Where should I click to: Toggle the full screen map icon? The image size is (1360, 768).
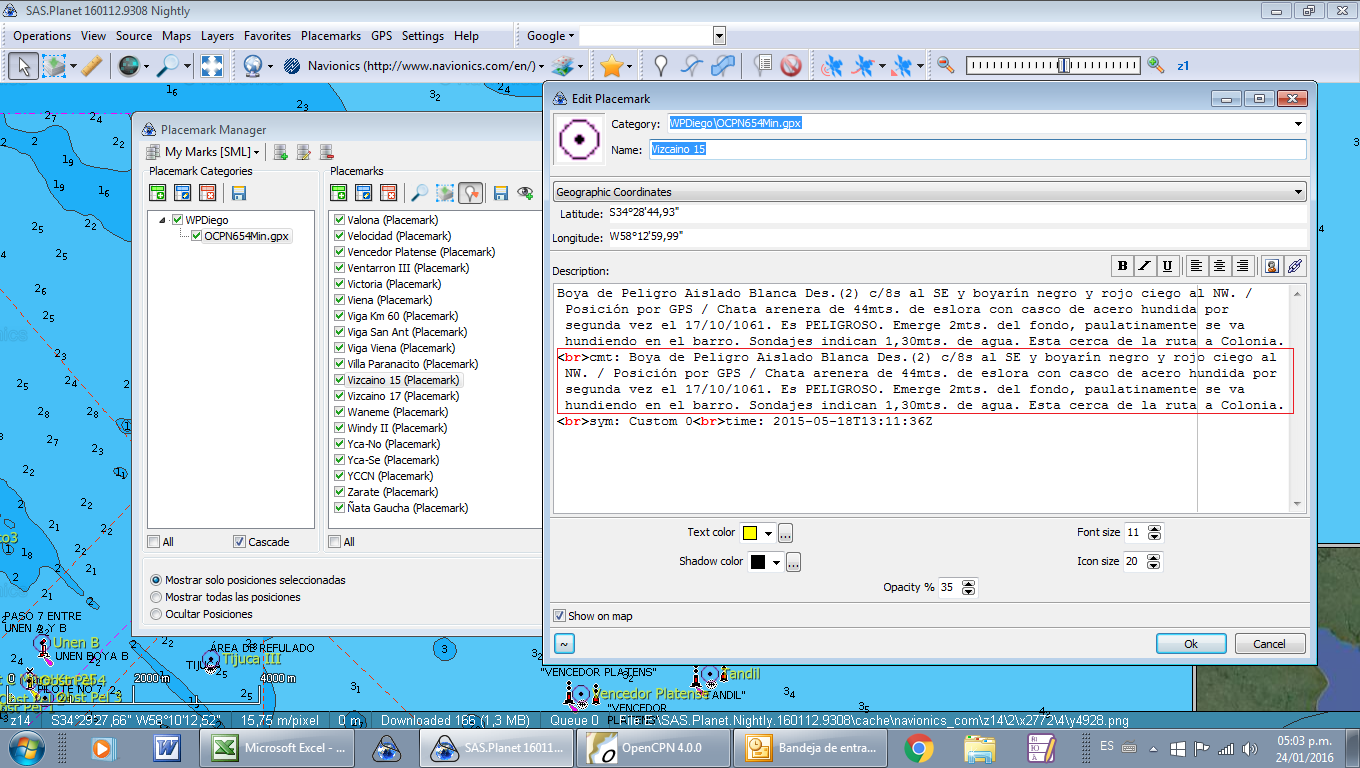(x=212, y=66)
